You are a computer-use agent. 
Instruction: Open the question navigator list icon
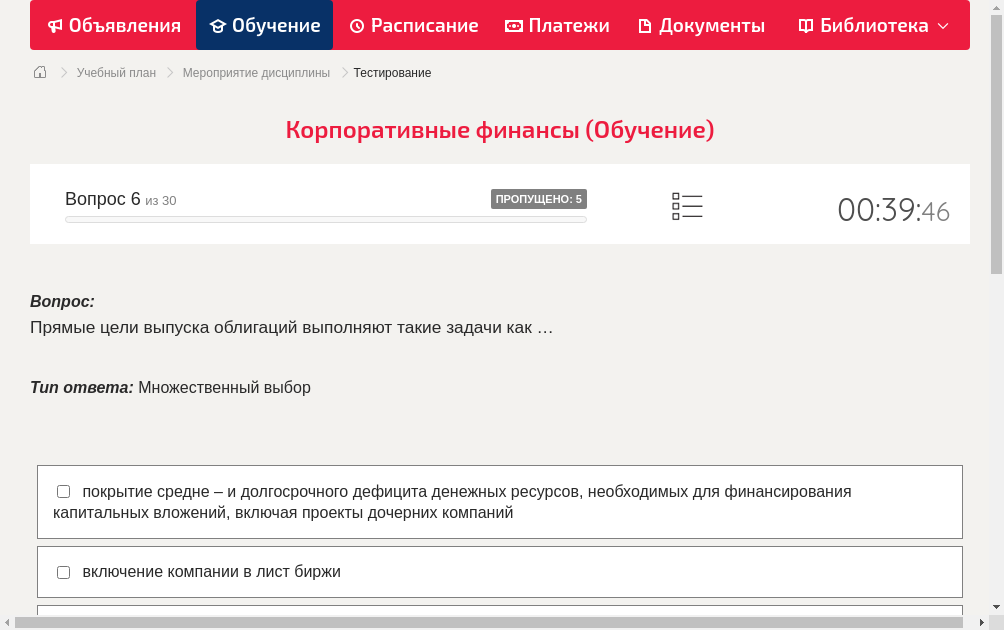point(687,205)
